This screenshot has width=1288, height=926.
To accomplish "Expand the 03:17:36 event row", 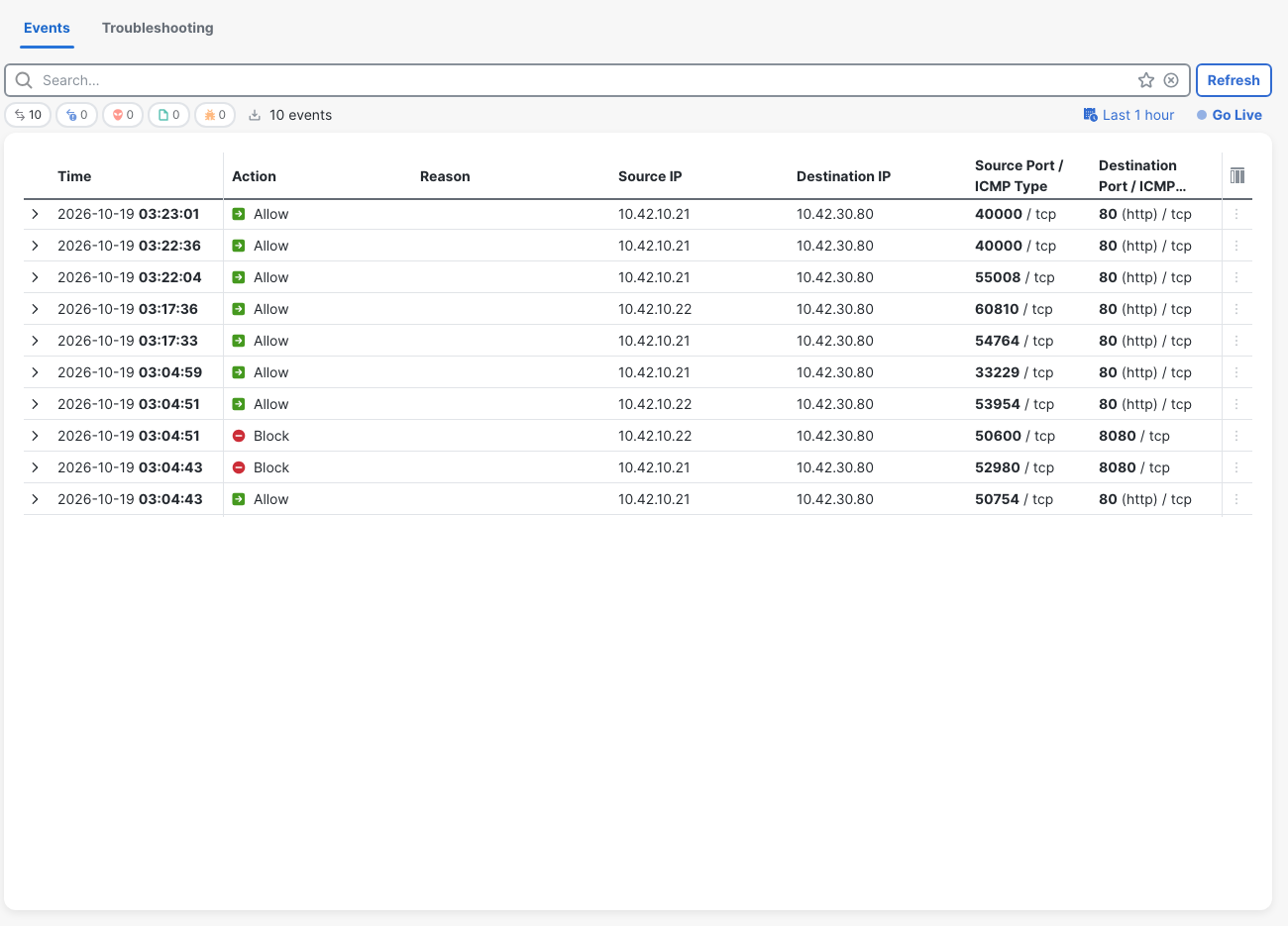I will point(35,309).
